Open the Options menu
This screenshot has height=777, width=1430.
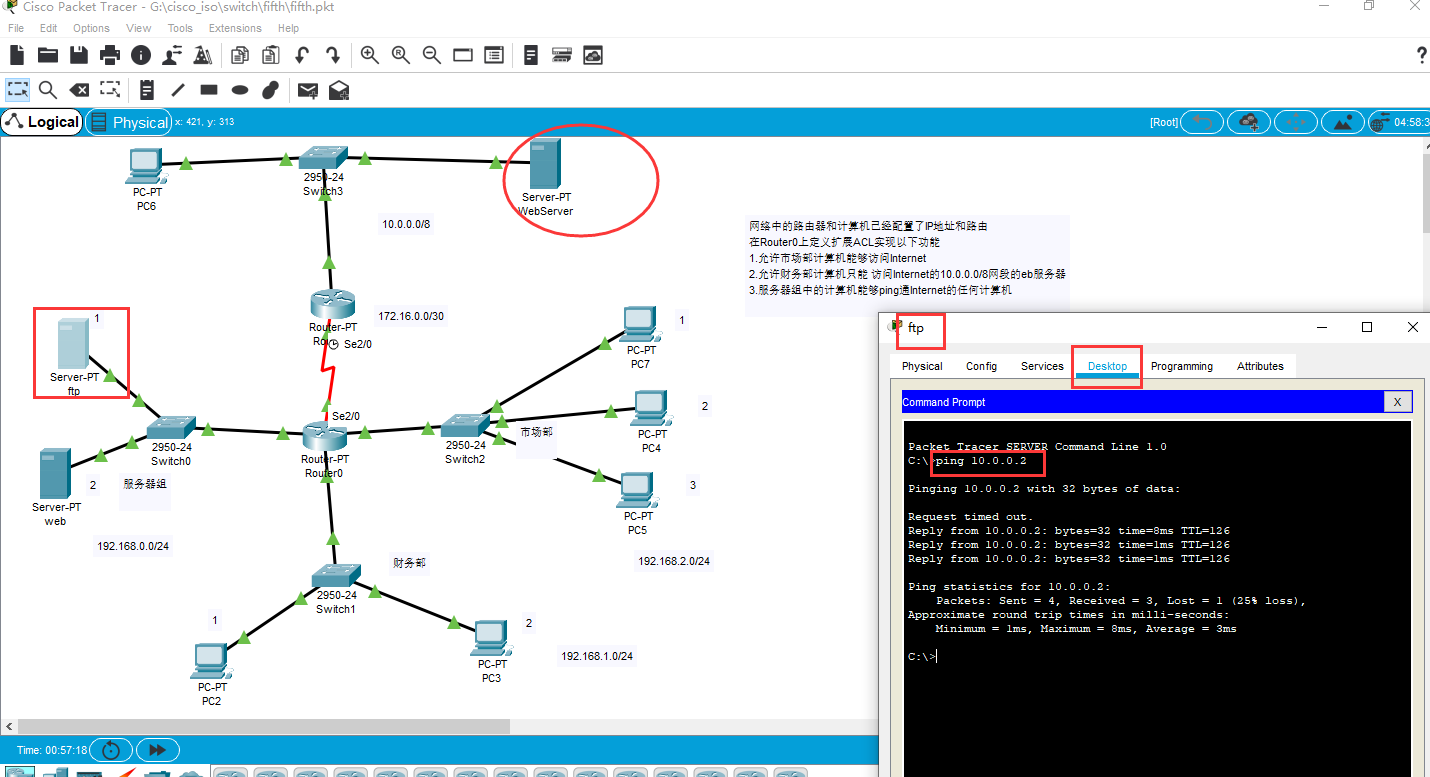91,28
